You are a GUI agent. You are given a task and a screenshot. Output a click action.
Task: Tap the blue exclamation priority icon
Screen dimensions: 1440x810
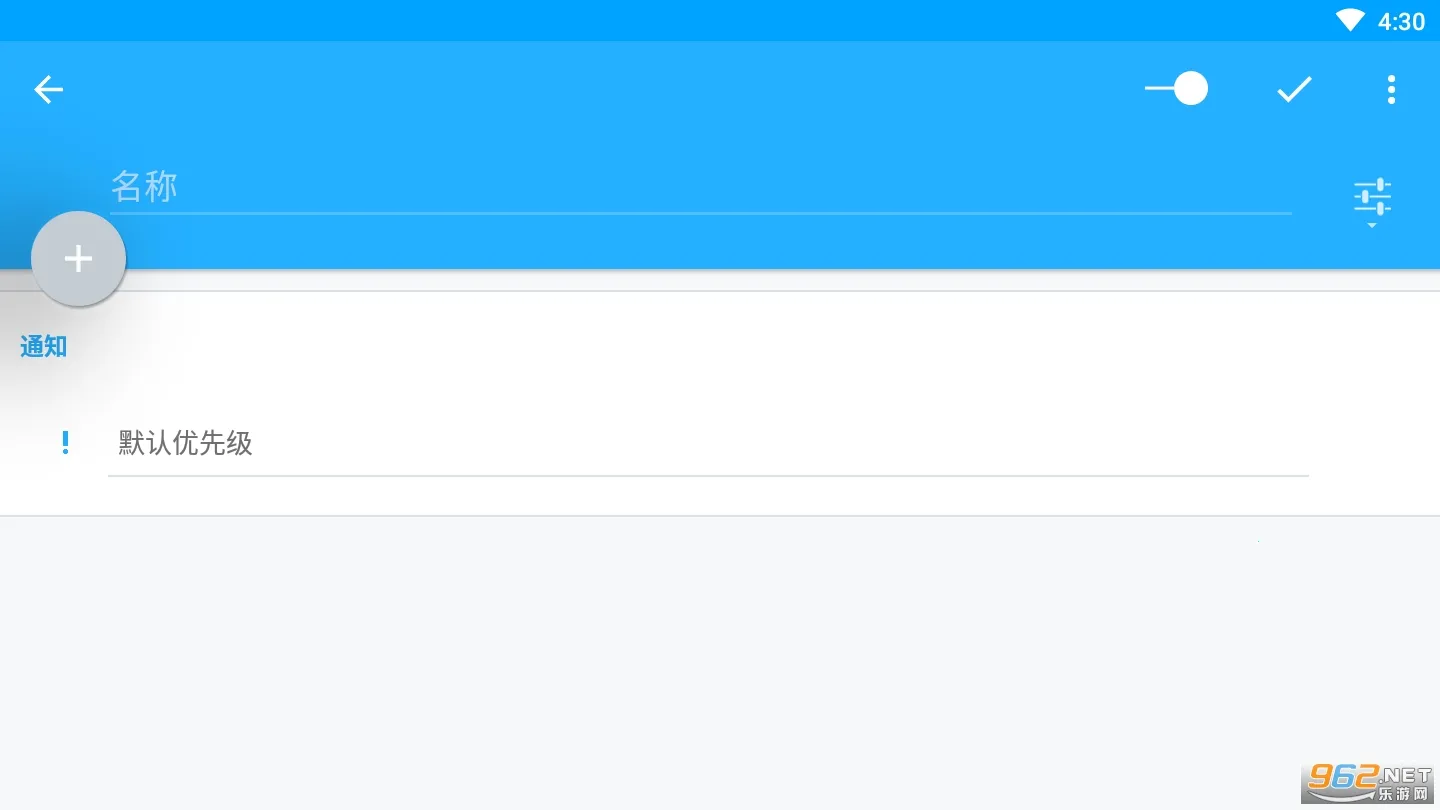(65, 442)
